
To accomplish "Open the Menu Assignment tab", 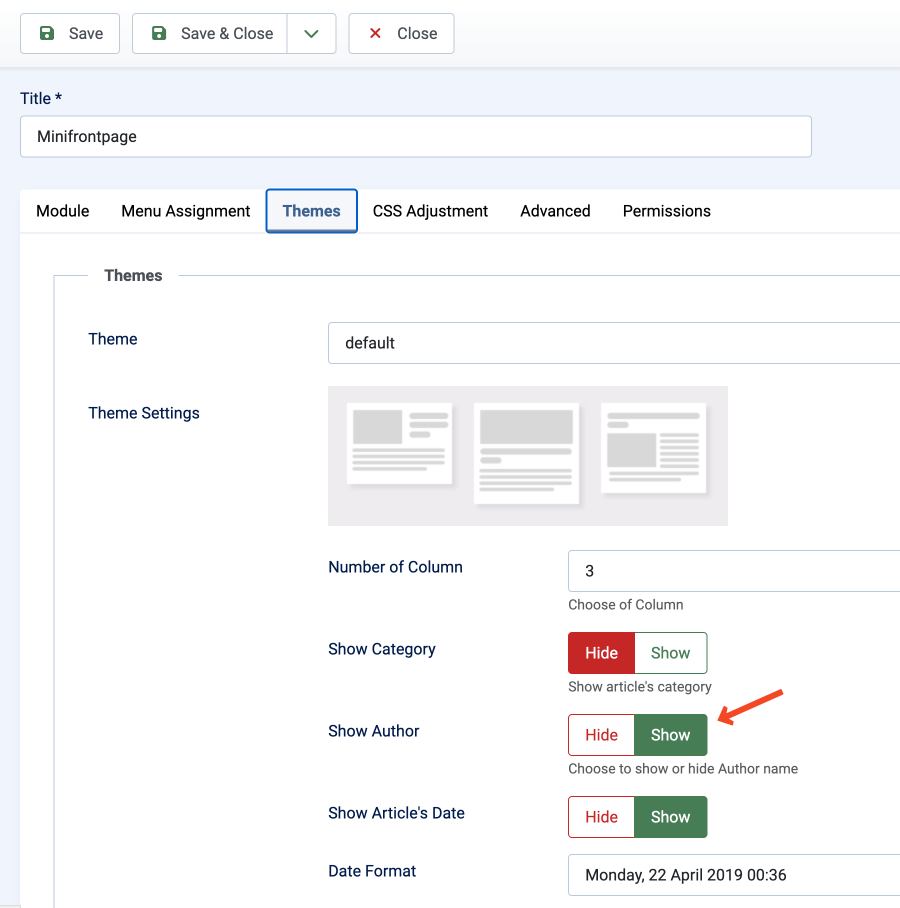I will [x=186, y=211].
